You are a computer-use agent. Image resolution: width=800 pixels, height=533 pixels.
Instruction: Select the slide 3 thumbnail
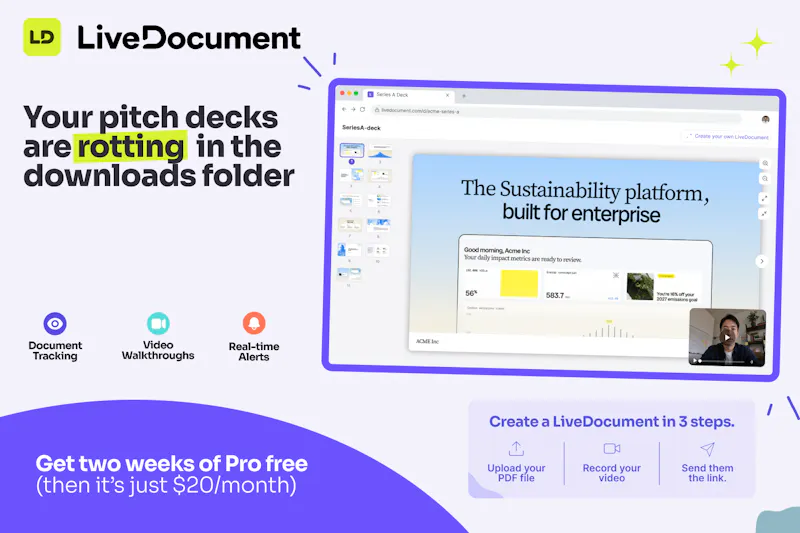tap(351, 175)
